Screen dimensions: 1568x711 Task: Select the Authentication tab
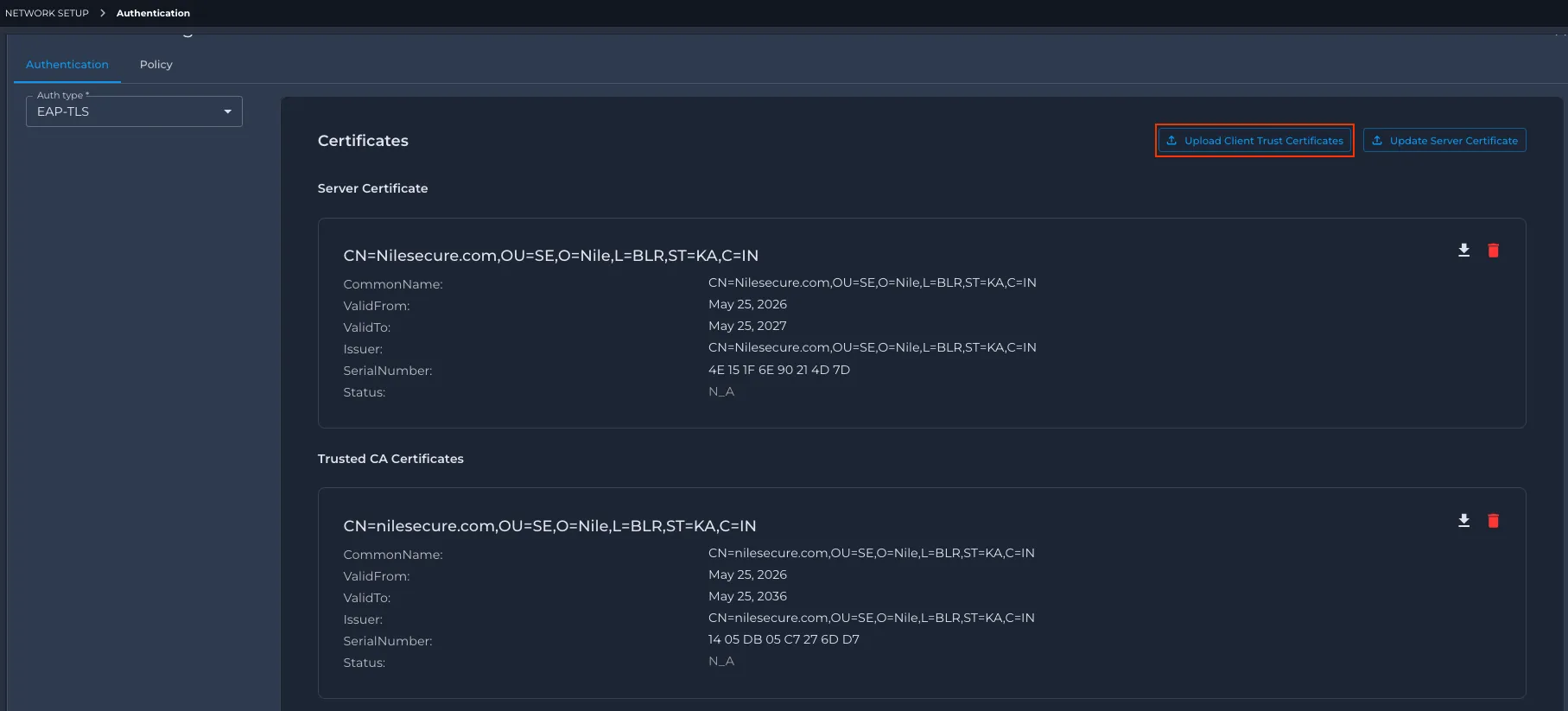[x=67, y=65]
